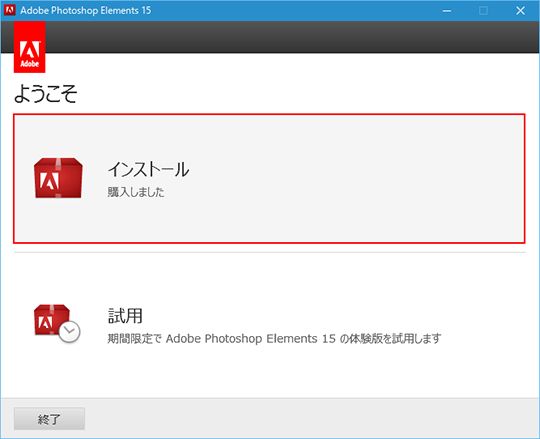540x439 pixels.
Task: Click the ようこそ welcome heading
Action: click(x=45, y=93)
